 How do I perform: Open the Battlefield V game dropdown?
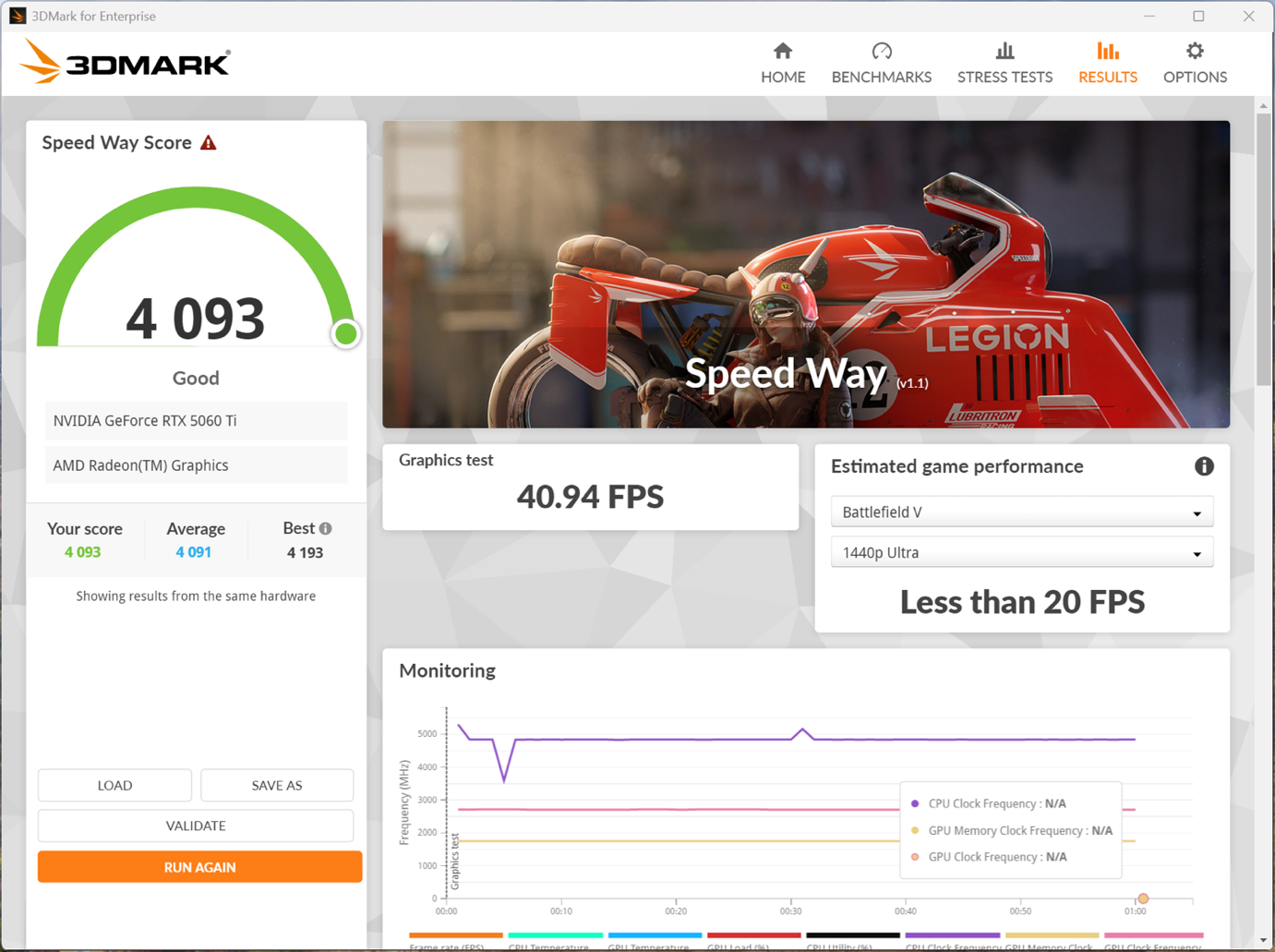(x=1022, y=512)
